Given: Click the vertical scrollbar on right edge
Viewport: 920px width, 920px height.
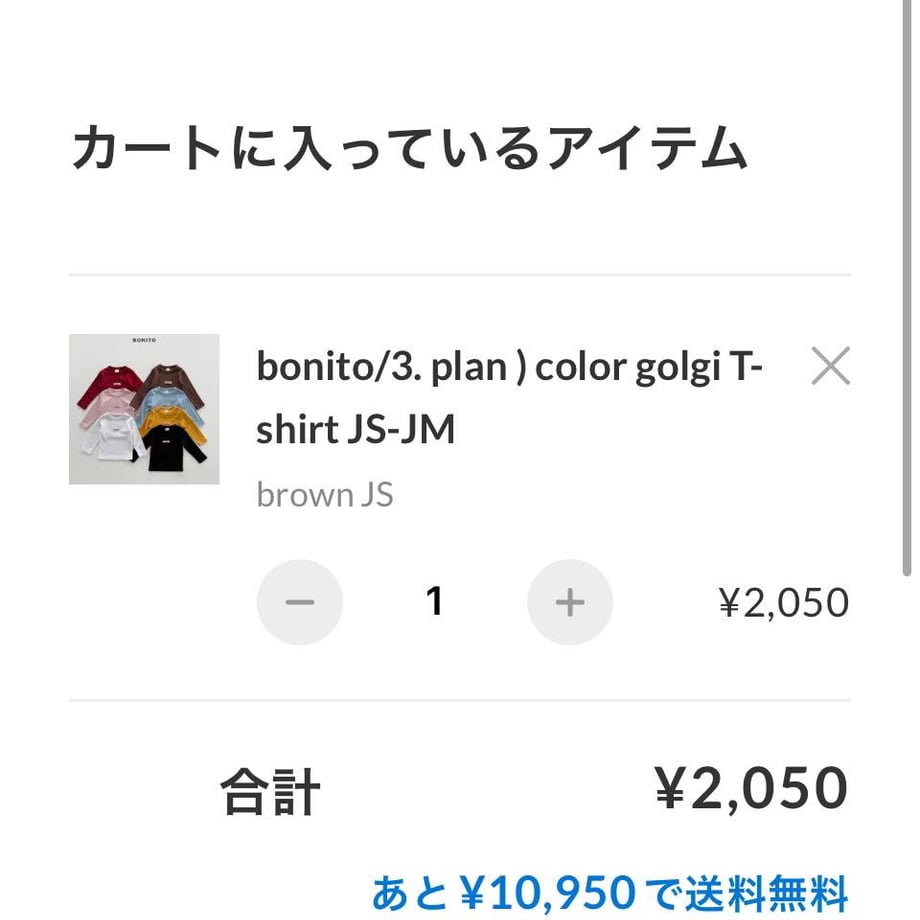Looking at the screenshot, I should (x=907, y=288).
